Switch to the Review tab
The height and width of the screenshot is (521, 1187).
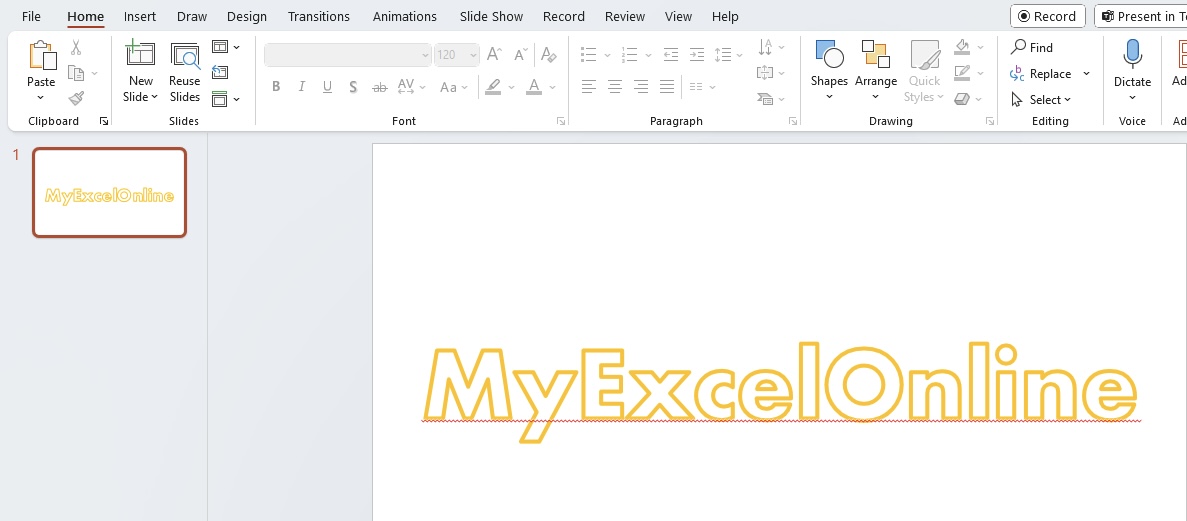(x=625, y=16)
